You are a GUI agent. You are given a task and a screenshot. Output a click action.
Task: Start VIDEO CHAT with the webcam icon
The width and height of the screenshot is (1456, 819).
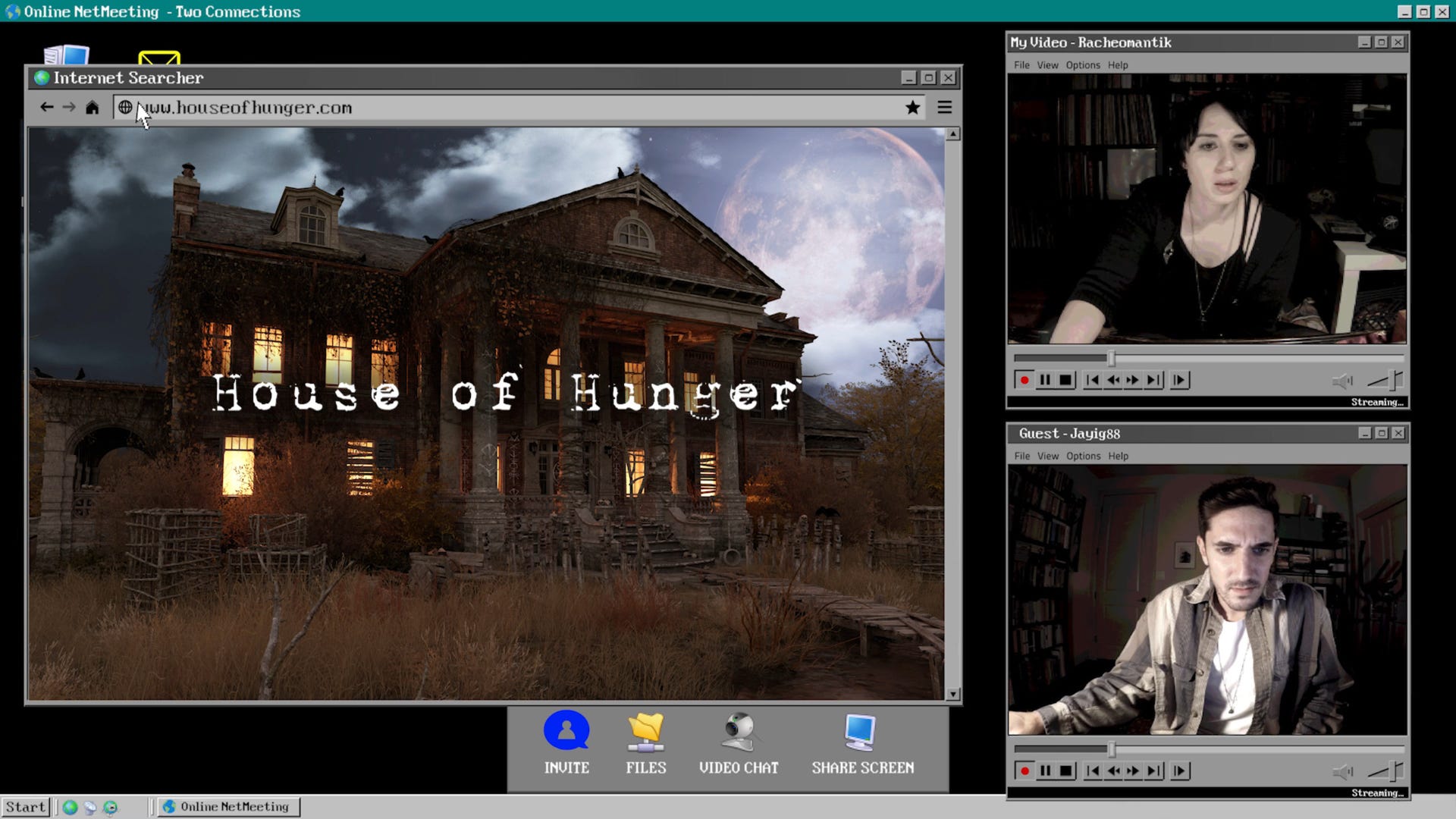click(x=738, y=731)
